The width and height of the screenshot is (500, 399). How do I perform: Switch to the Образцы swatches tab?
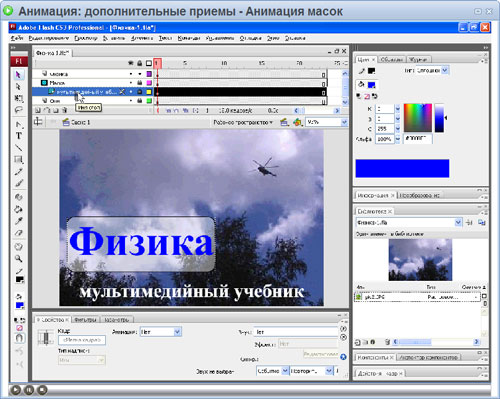(392, 60)
